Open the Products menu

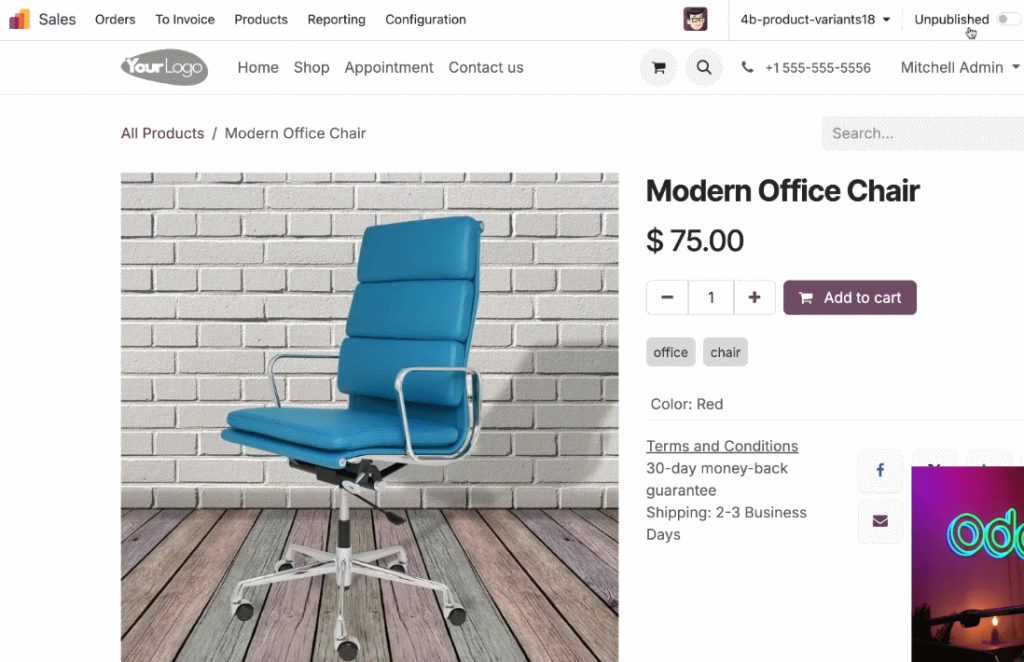click(x=261, y=20)
